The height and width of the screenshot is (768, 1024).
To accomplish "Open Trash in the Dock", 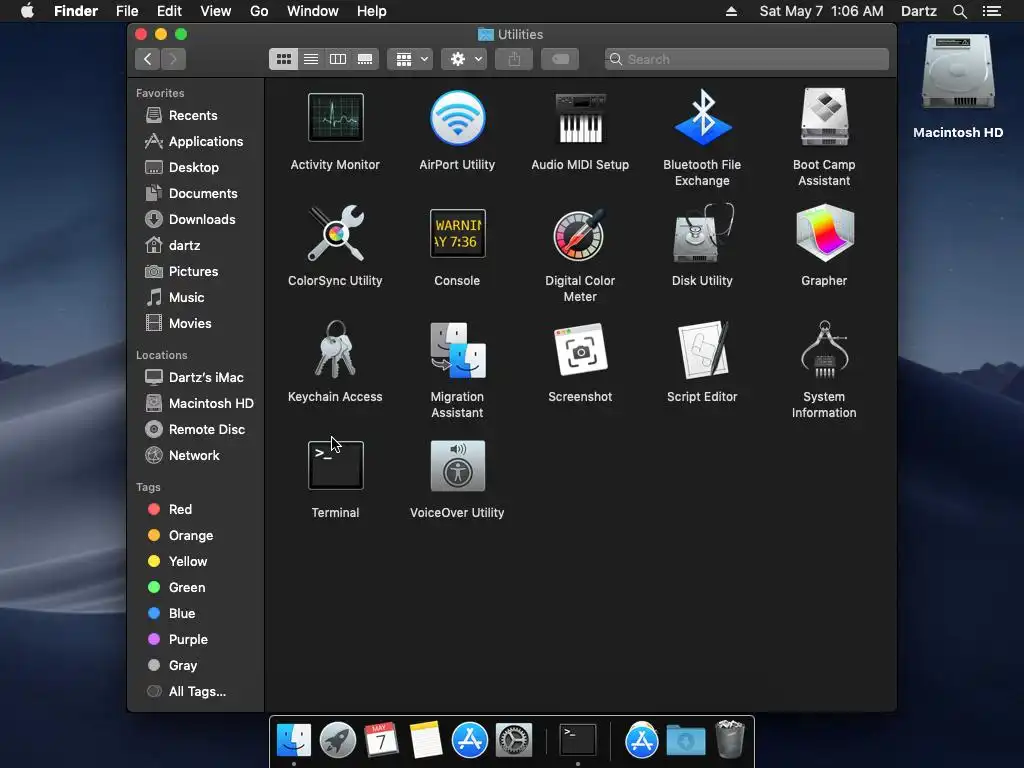I will [x=729, y=739].
